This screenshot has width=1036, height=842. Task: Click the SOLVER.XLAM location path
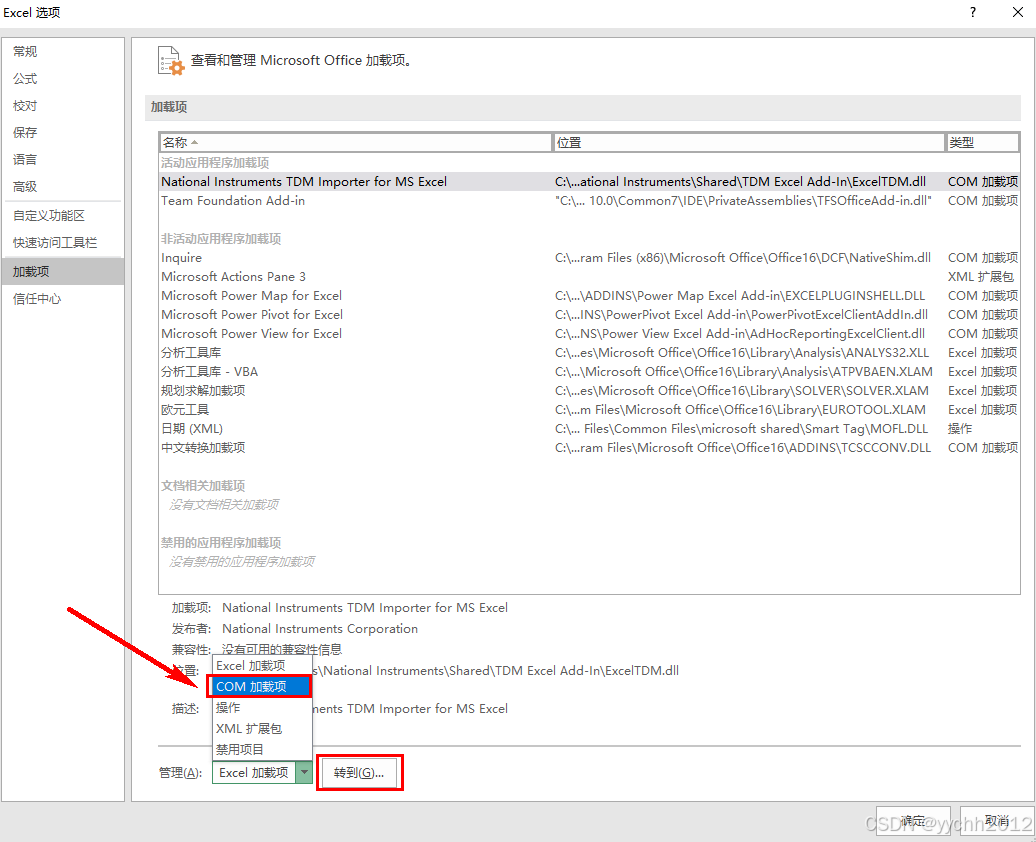click(x=741, y=391)
